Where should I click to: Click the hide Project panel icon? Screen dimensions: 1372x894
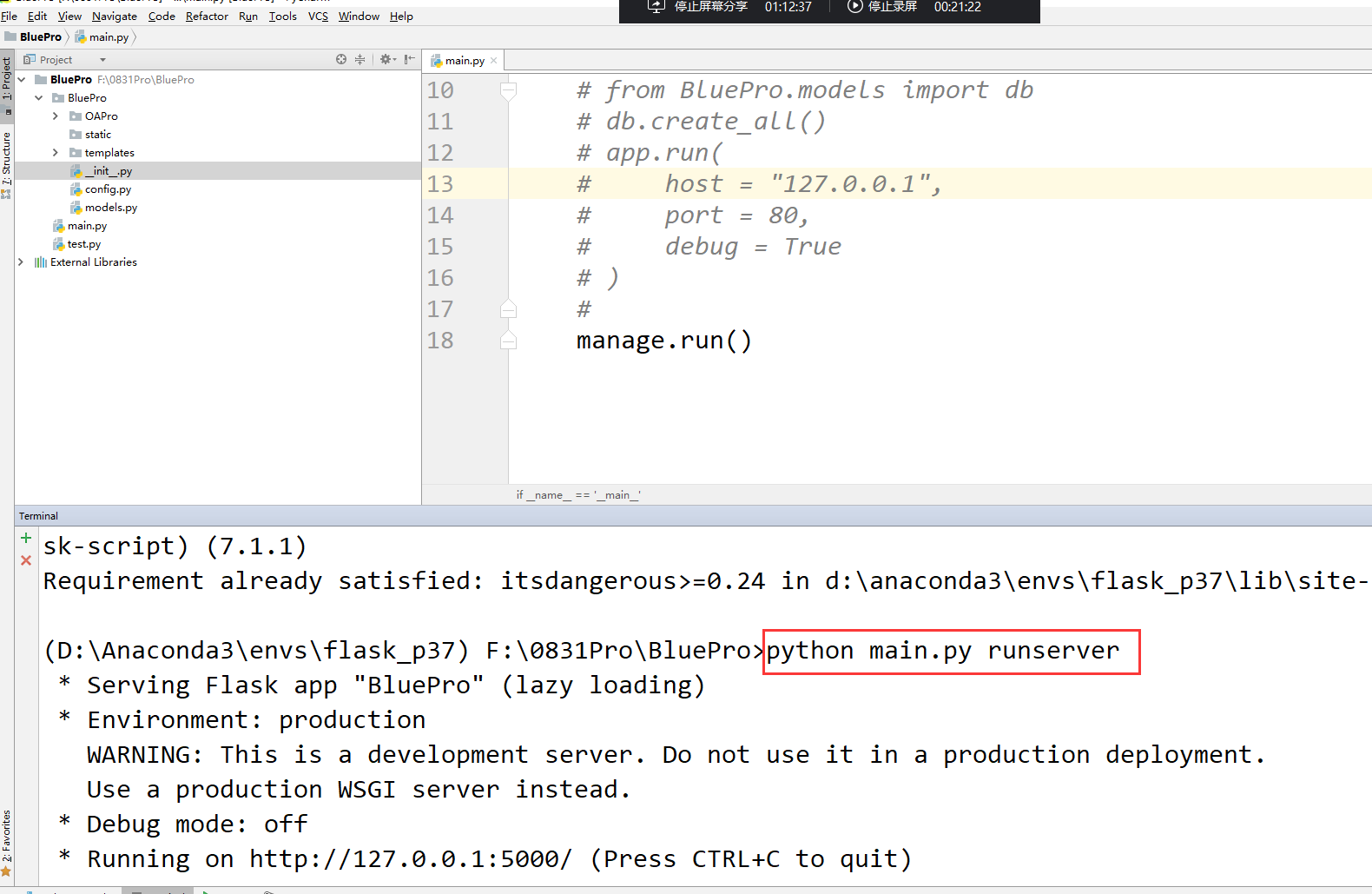click(409, 59)
